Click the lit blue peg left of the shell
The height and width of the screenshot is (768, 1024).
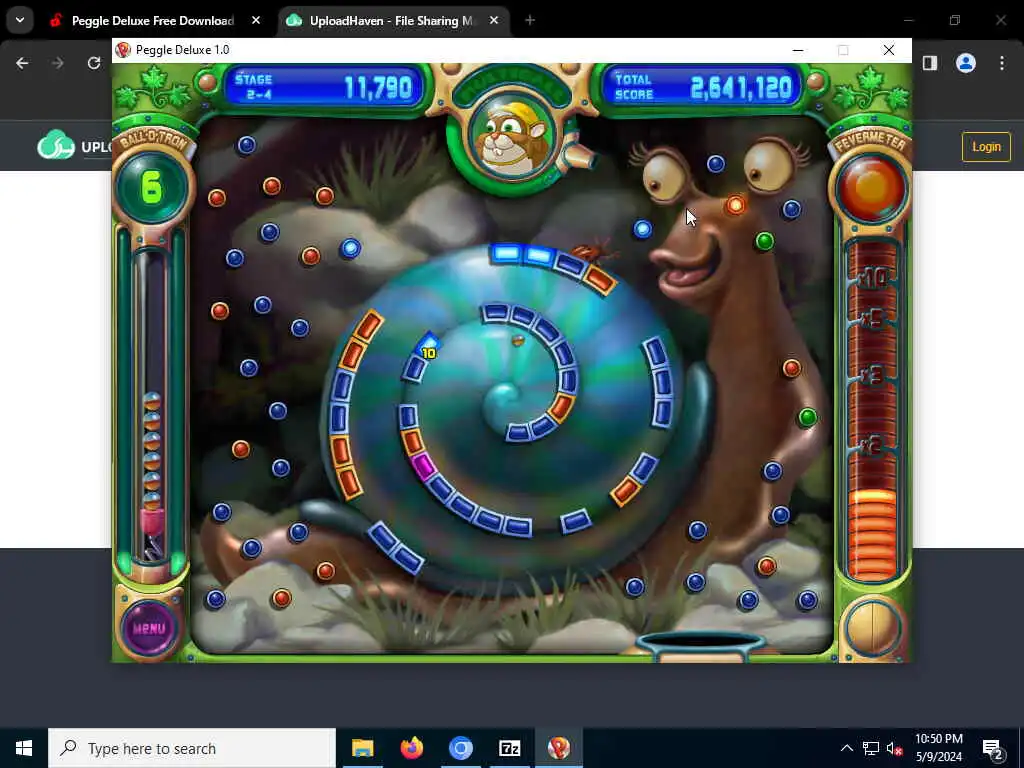pos(350,248)
